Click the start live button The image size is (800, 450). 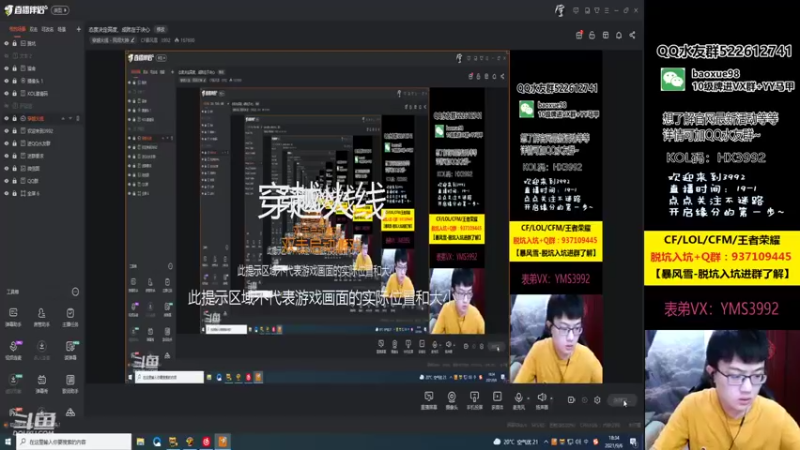621,401
